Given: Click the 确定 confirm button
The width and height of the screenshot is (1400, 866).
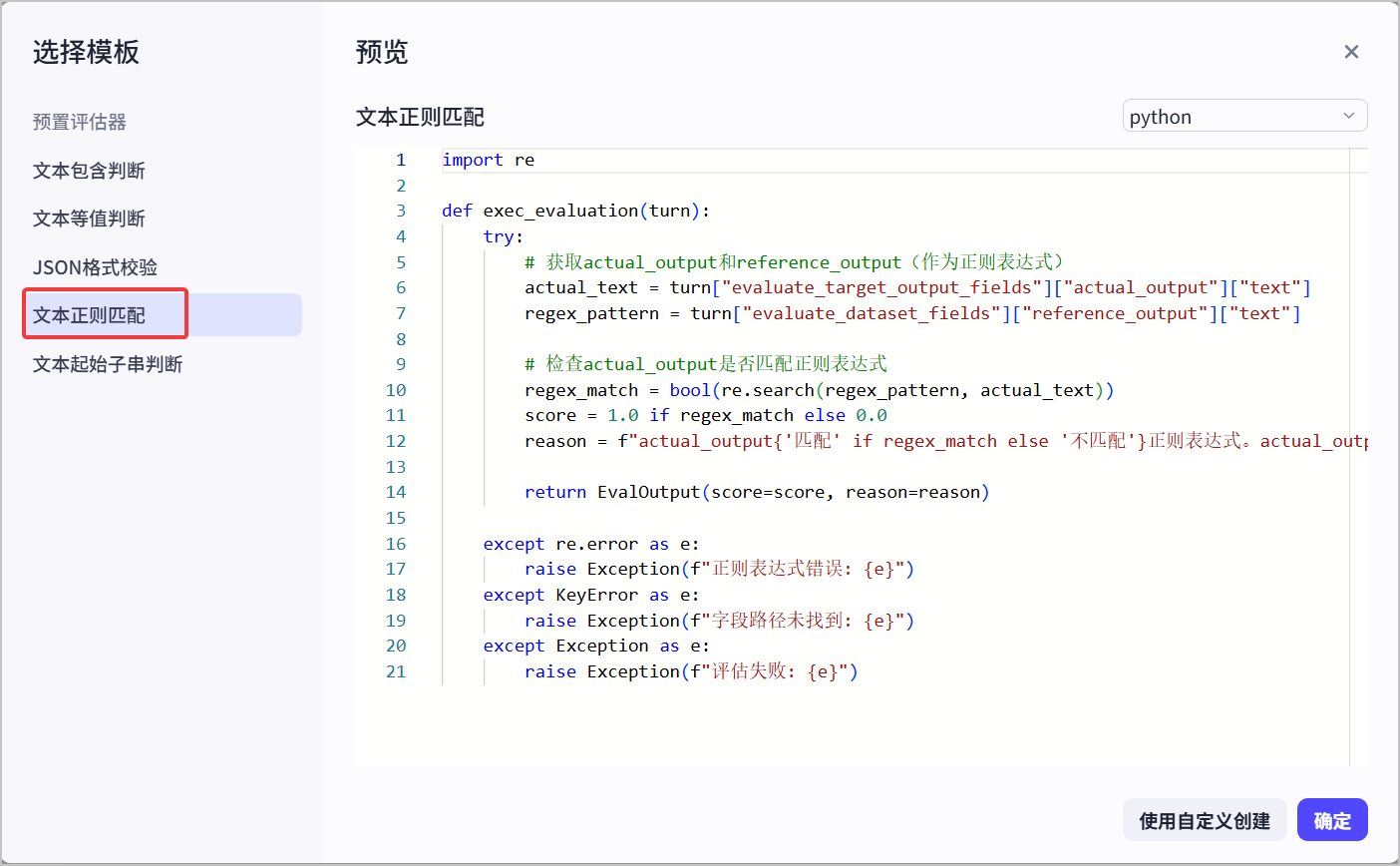Looking at the screenshot, I should point(1332,820).
